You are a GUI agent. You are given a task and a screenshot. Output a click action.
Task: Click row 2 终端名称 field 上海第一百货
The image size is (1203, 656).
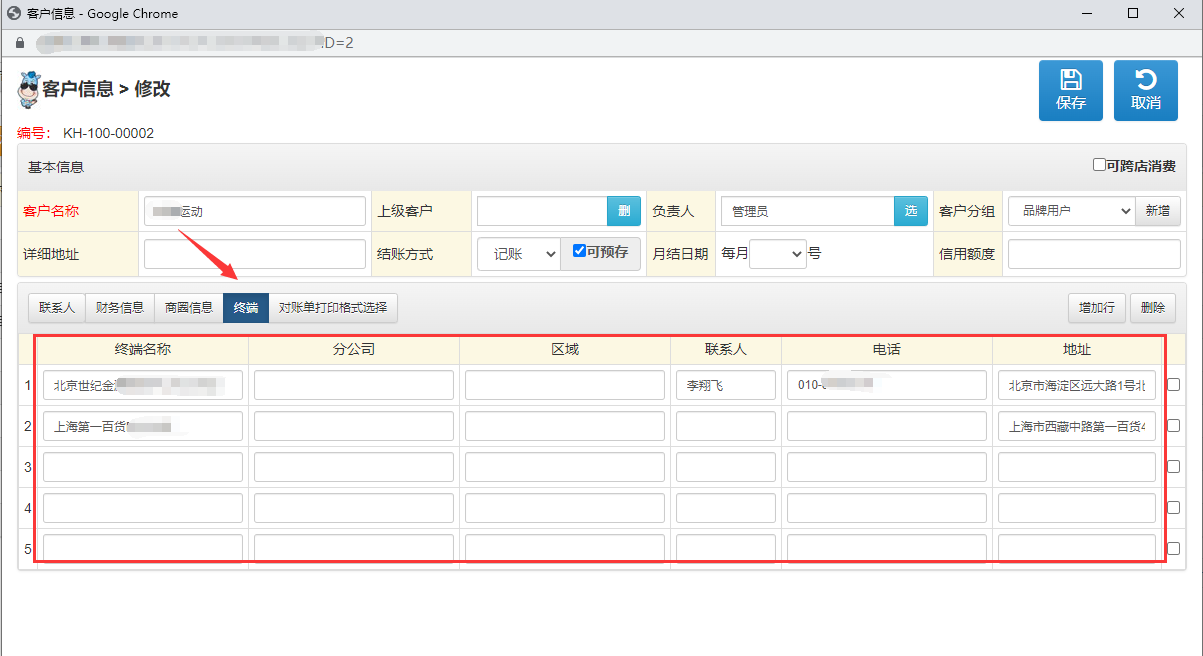143,426
